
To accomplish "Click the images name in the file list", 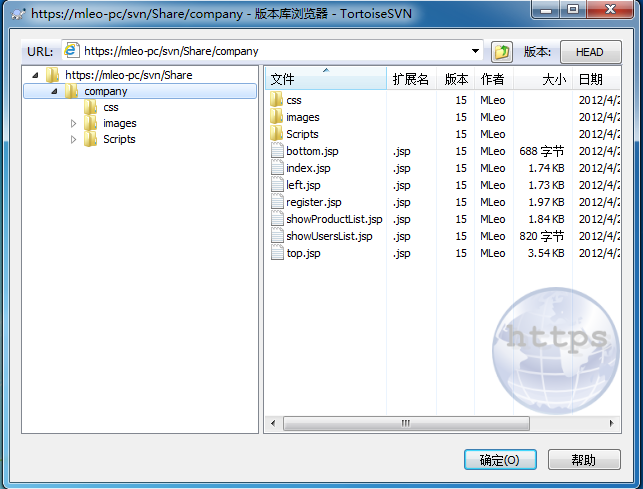I will click(x=303, y=117).
